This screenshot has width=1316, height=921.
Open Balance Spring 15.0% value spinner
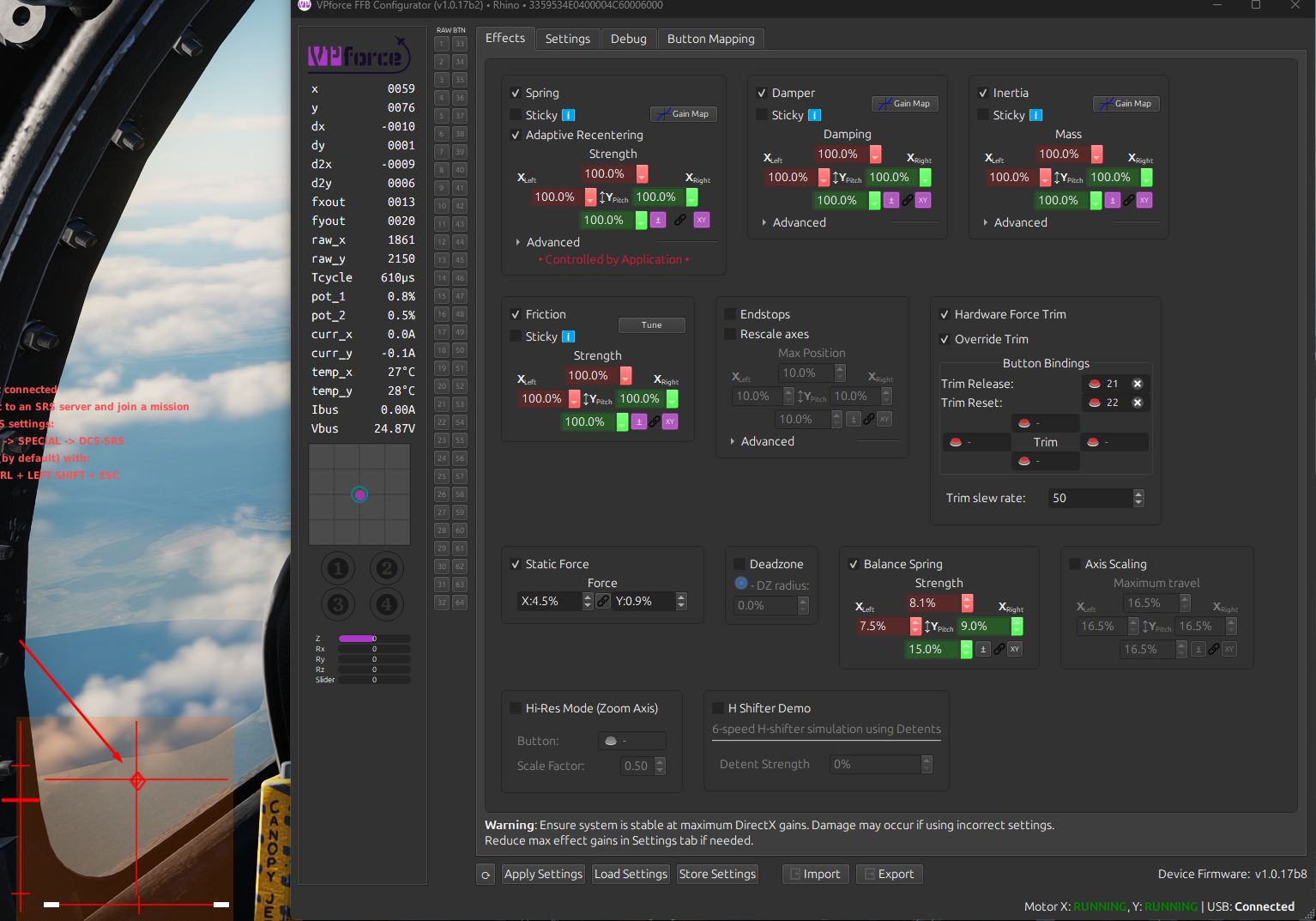(966, 649)
